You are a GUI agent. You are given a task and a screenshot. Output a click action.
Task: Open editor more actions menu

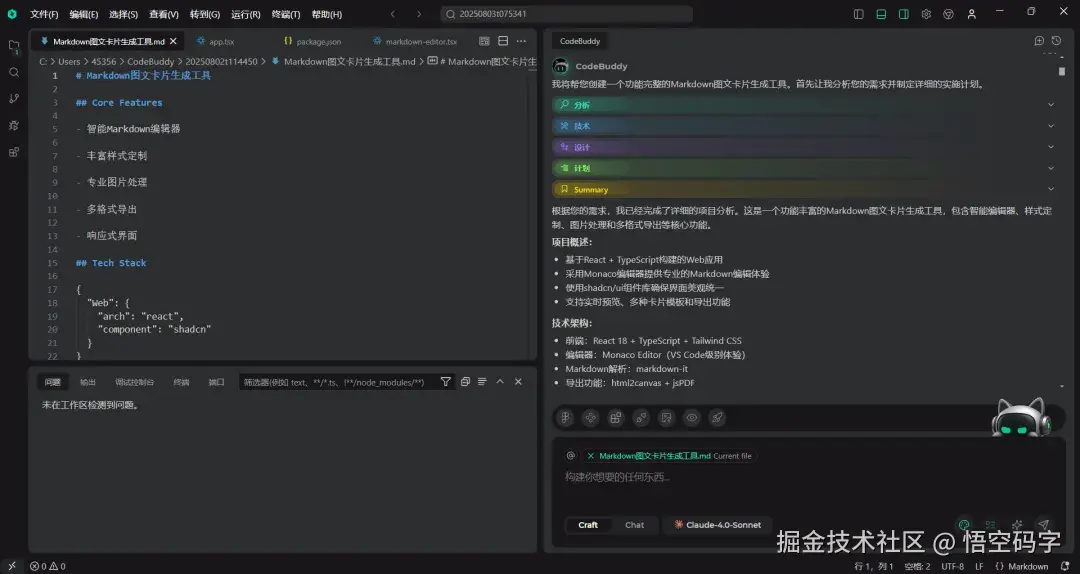pyautogui.click(x=521, y=41)
